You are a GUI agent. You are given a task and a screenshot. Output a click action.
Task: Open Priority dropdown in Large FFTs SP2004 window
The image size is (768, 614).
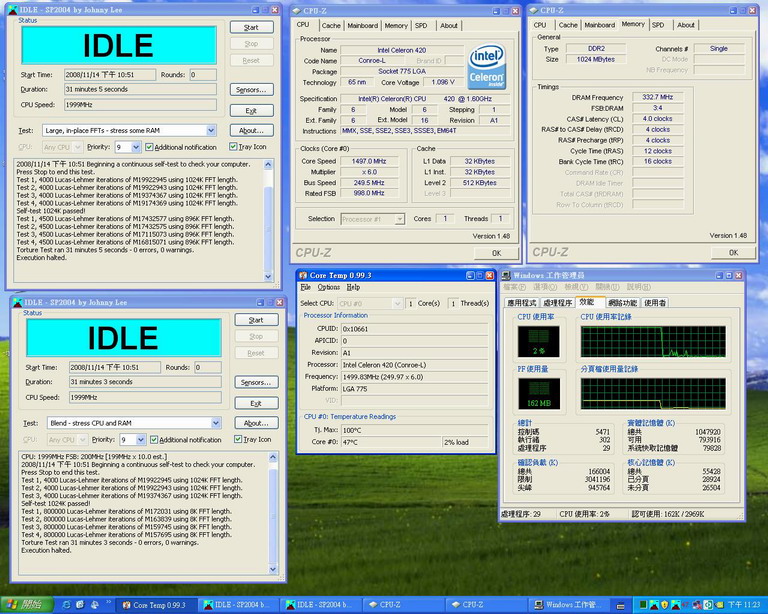click(x=136, y=147)
